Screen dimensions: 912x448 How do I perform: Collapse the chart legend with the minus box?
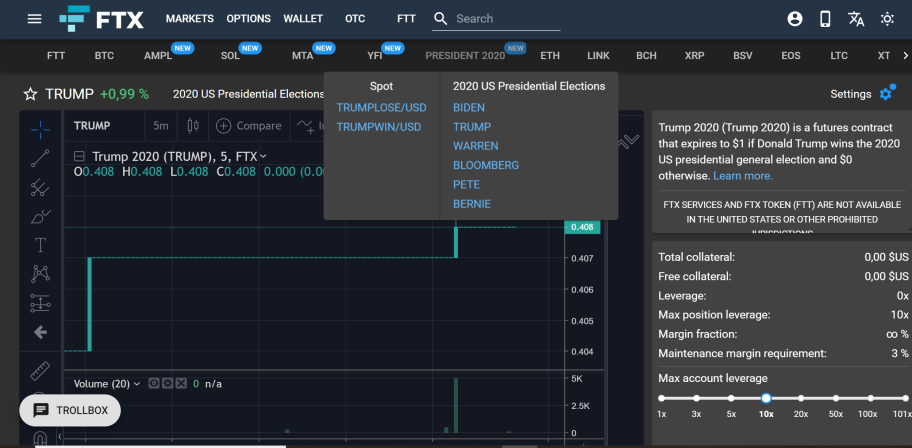coord(80,156)
